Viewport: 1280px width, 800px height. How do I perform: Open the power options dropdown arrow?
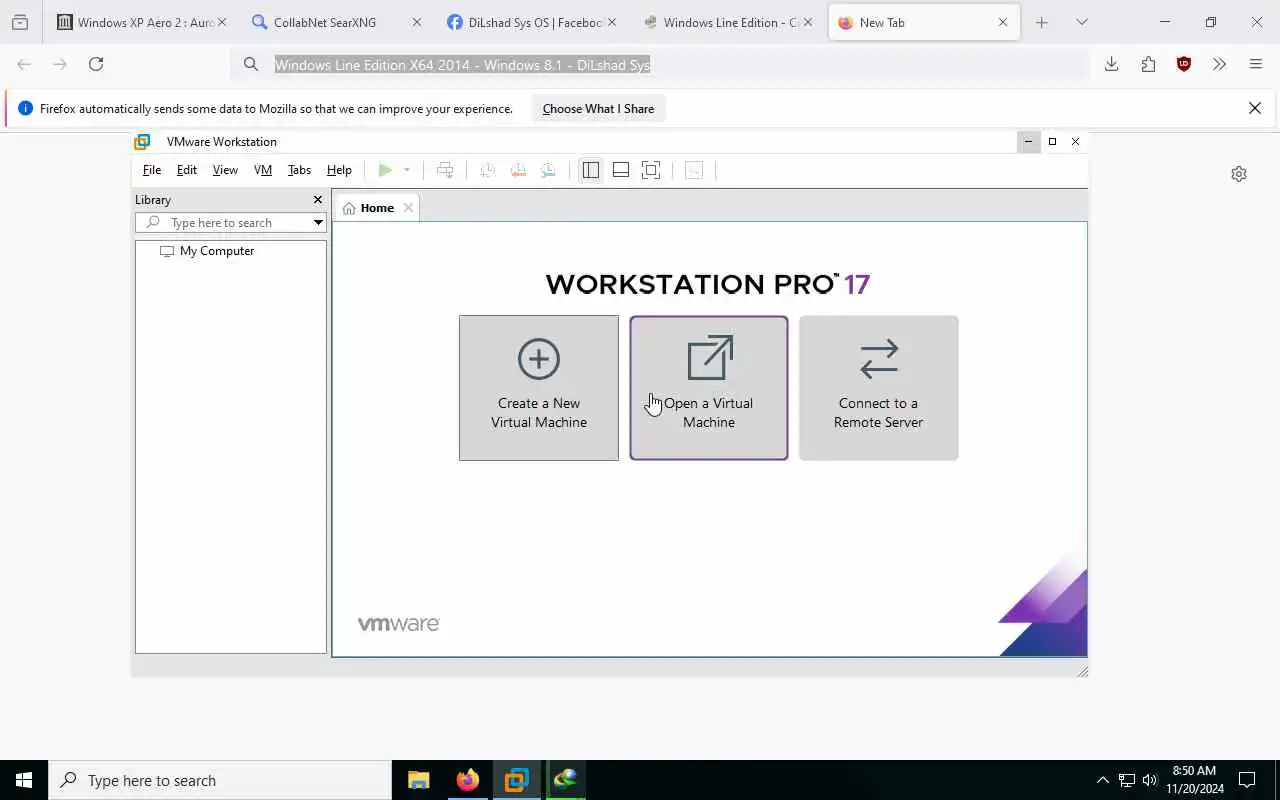pos(407,170)
